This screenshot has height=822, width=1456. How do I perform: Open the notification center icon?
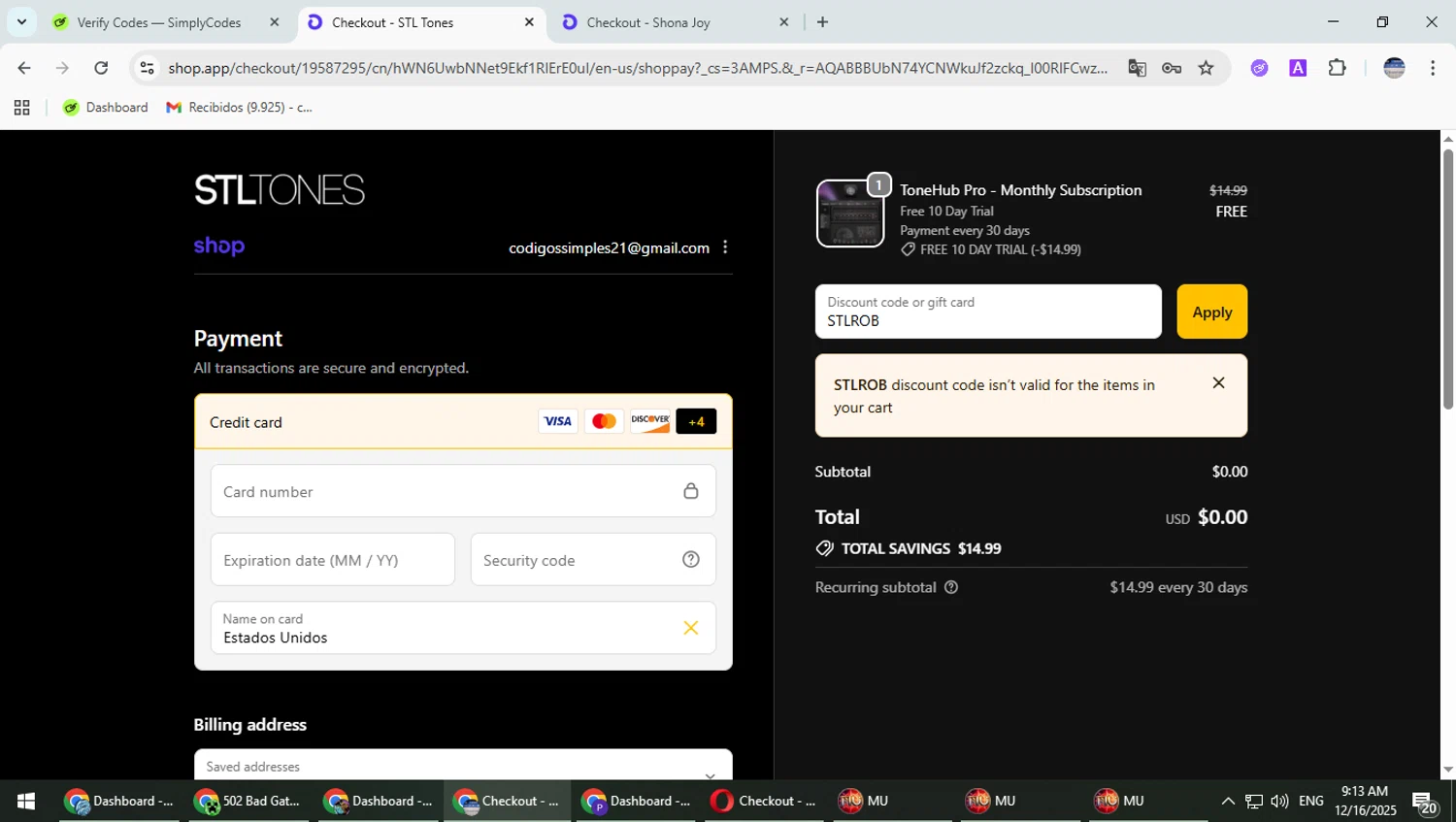[1425, 802]
